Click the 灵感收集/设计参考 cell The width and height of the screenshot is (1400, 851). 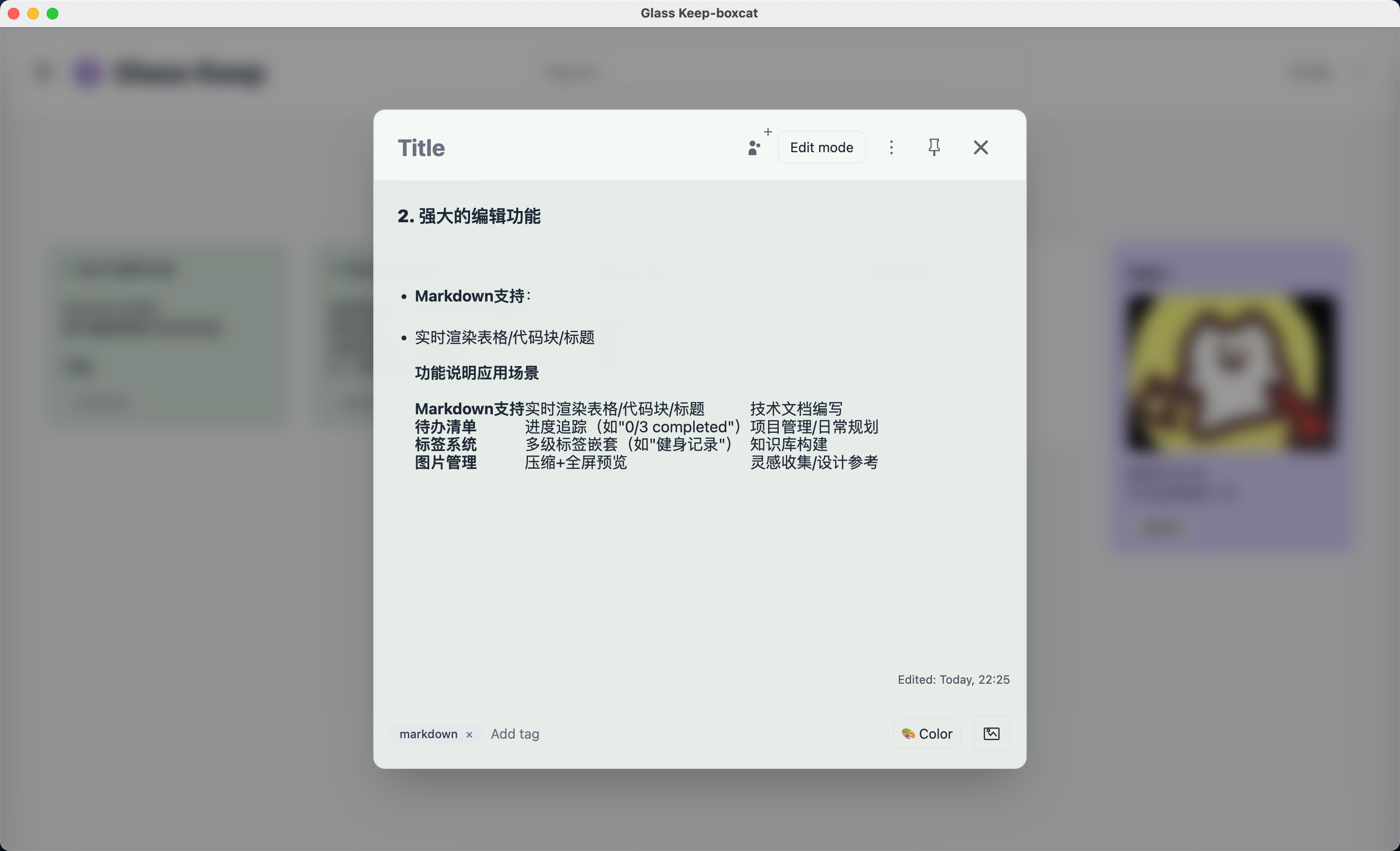pos(814,463)
